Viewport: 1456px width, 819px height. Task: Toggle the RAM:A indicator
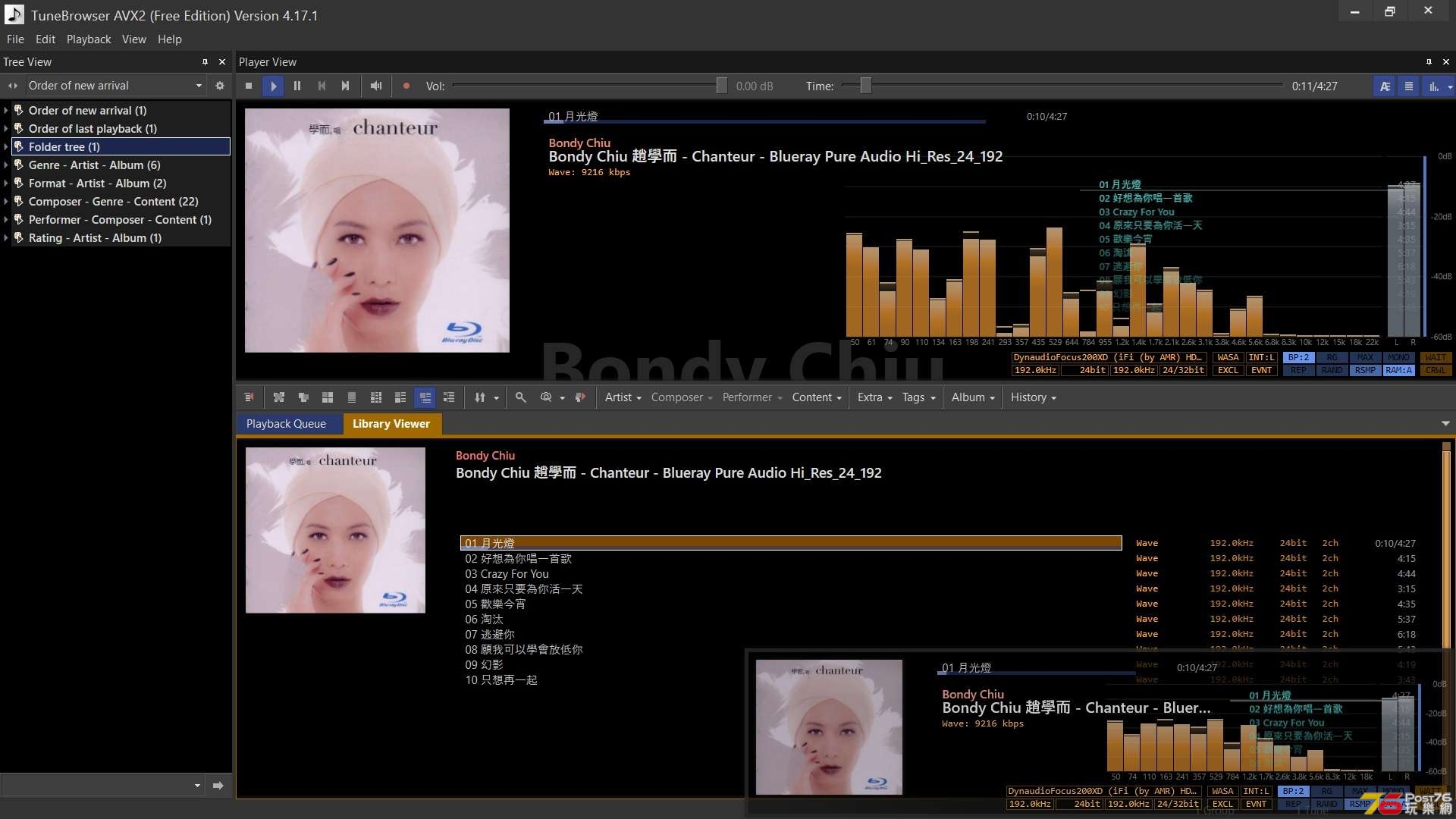point(1398,370)
